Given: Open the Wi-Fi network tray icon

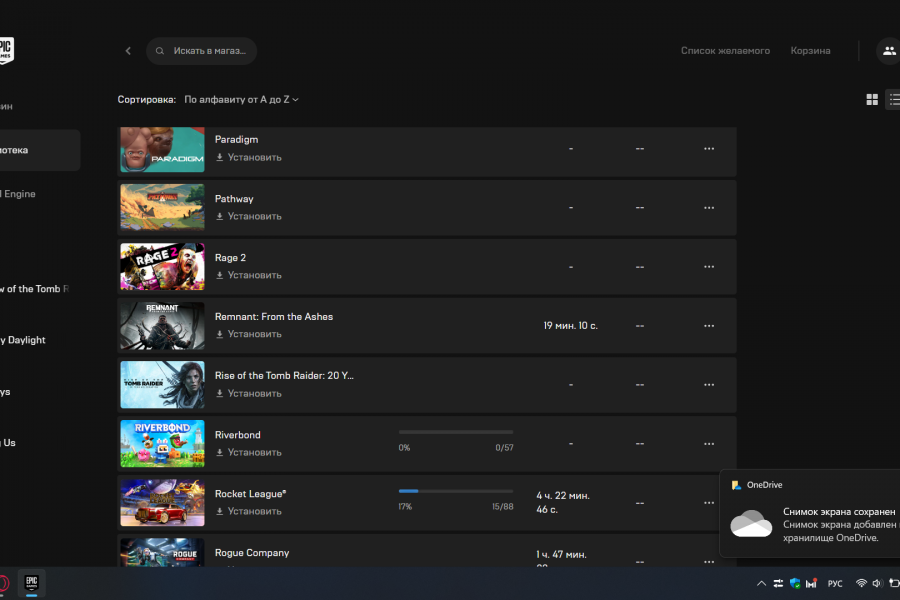Looking at the screenshot, I should pyautogui.click(x=861, y=583).
